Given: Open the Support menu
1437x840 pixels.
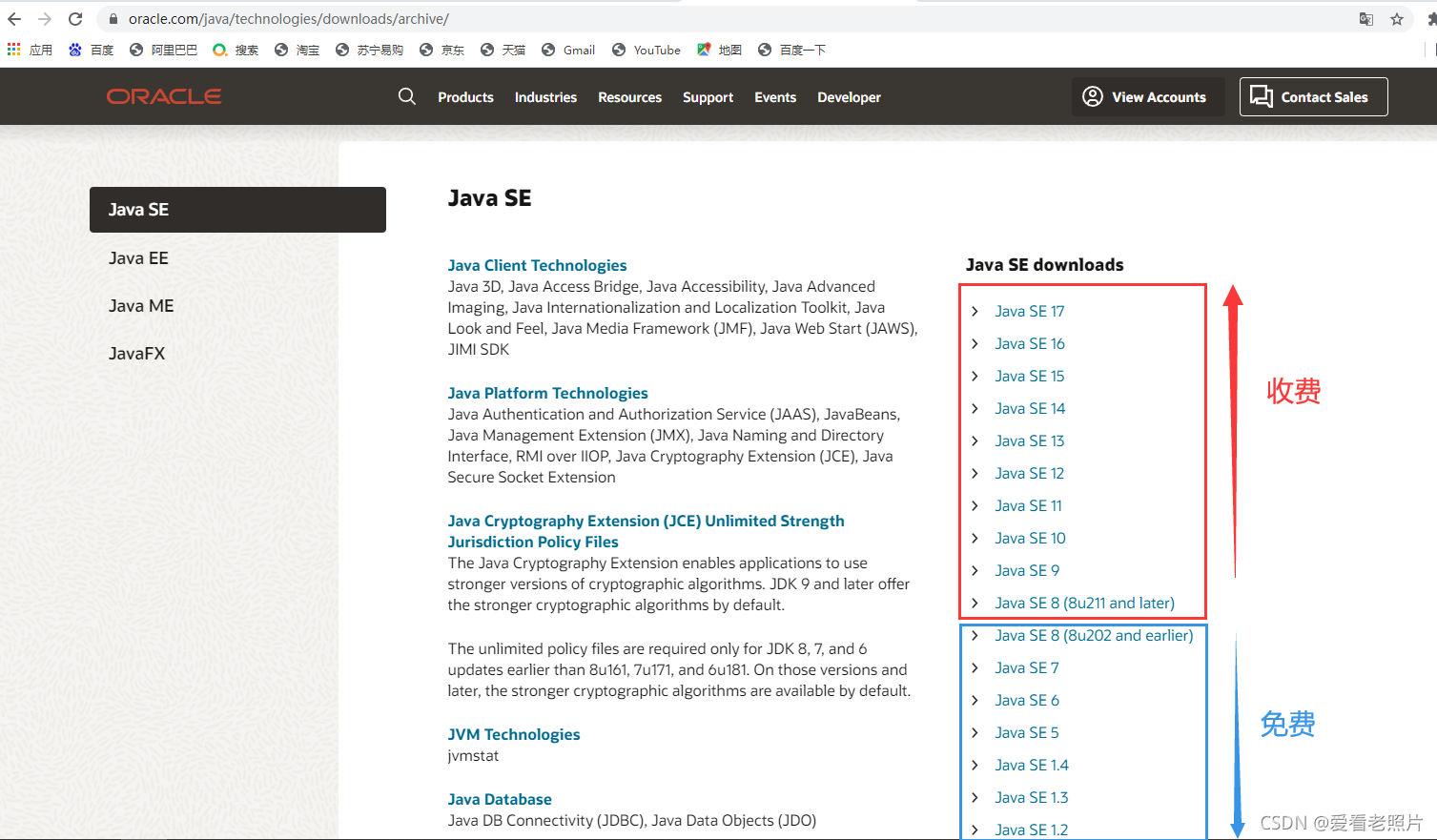Looking at the screenshot, I should click(x=708, y=97).
